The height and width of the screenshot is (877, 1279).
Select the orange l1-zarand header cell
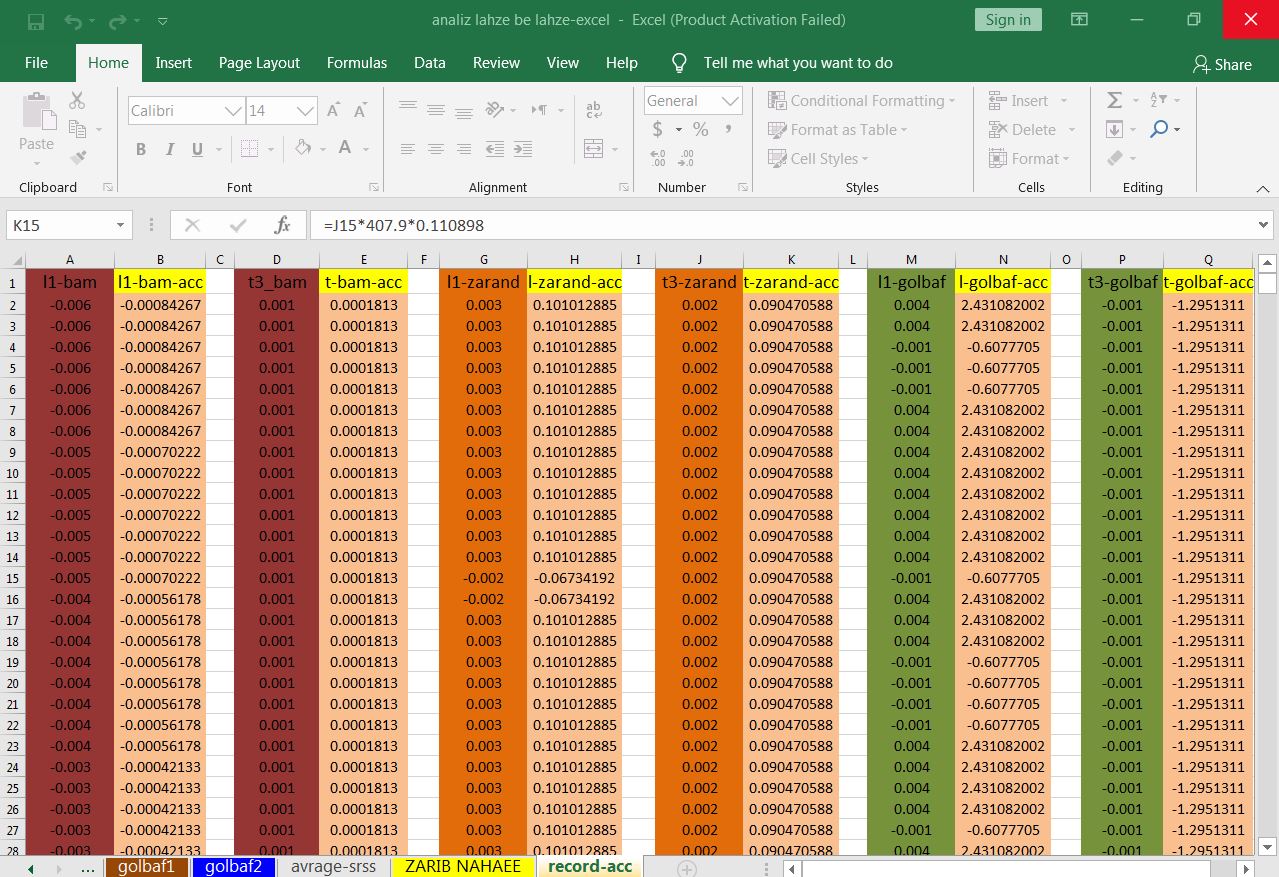483,283
